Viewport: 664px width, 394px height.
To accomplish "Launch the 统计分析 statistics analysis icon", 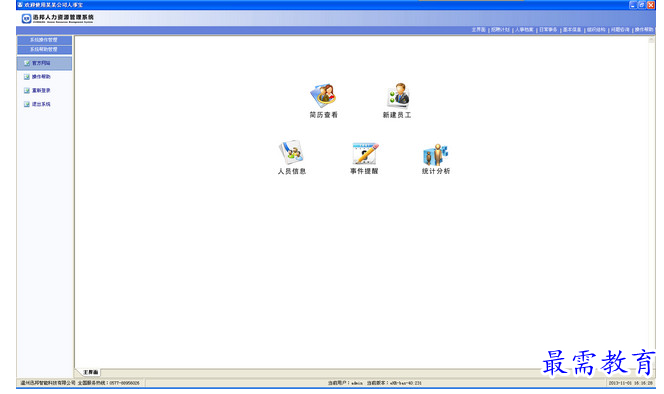I will pos(435,154).
